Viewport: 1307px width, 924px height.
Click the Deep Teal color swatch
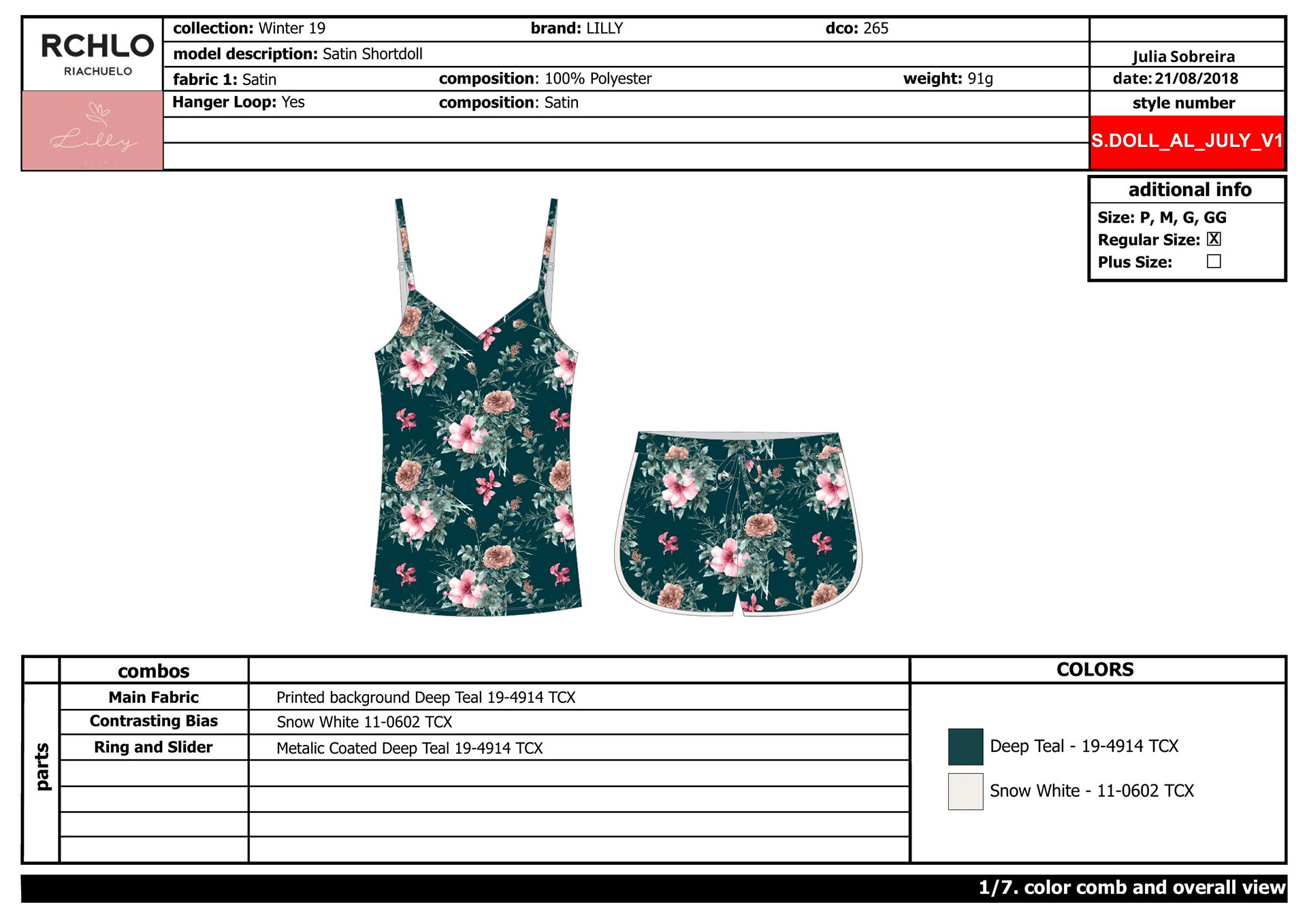click(x=965, y=746)
